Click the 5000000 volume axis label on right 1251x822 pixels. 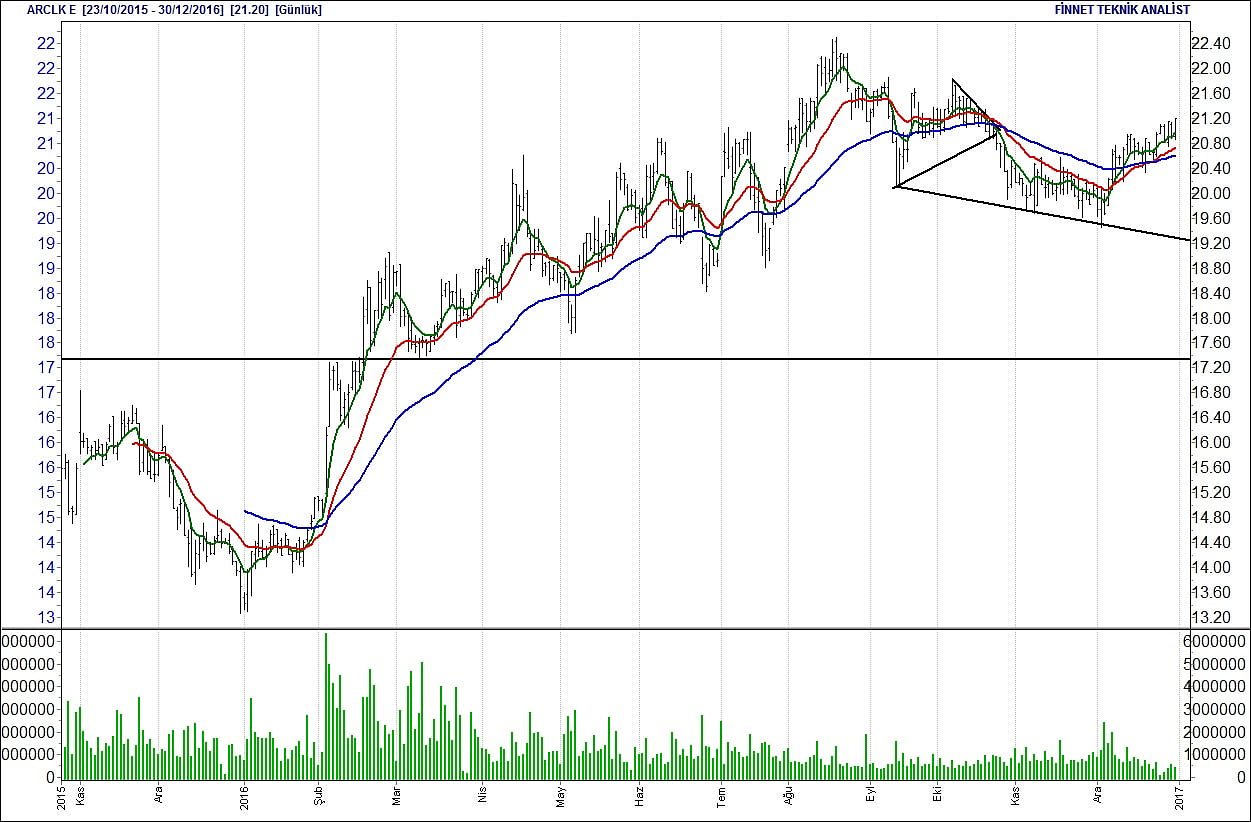[1216, 664]
